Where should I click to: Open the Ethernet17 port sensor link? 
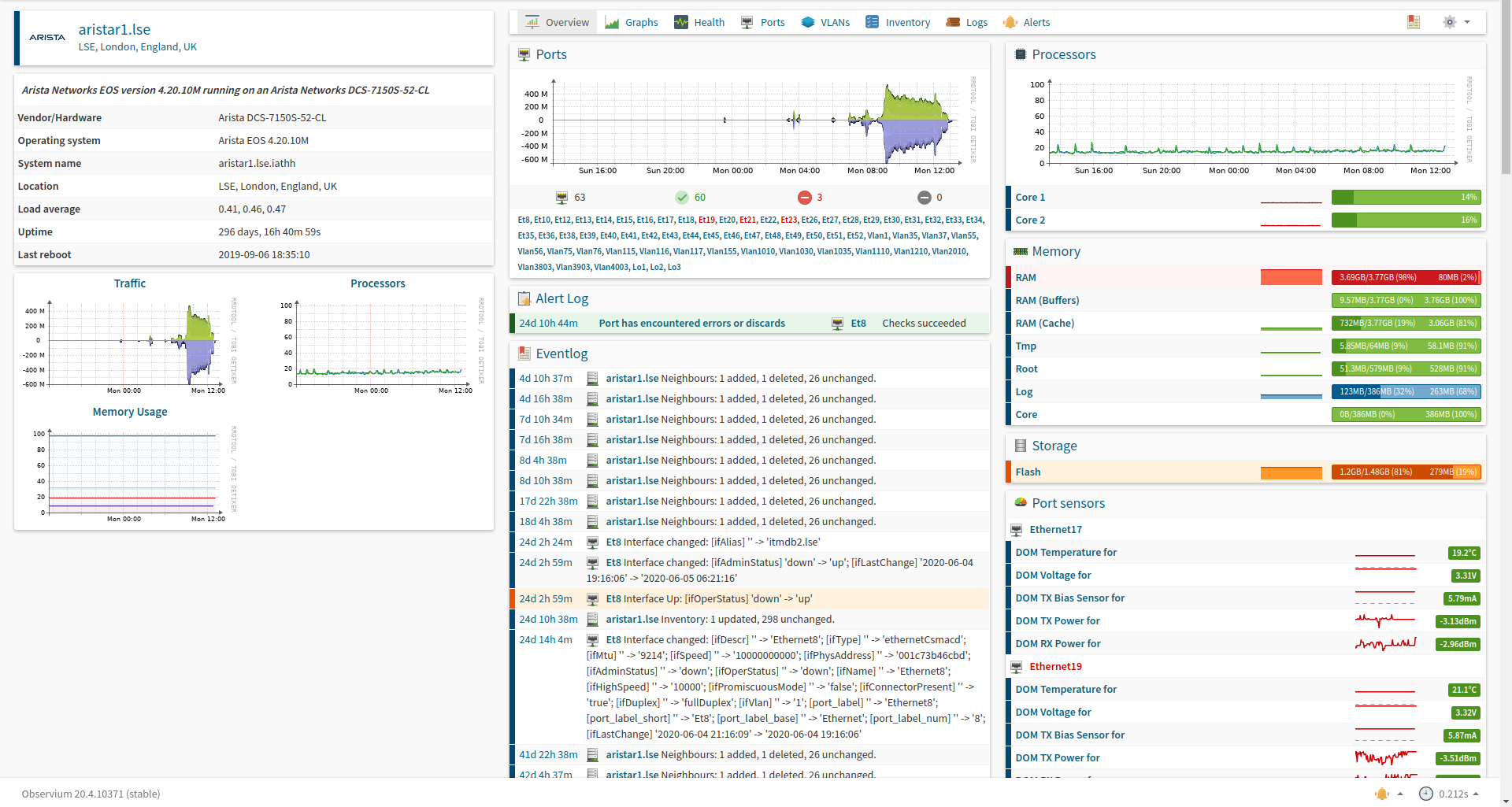1055,530
